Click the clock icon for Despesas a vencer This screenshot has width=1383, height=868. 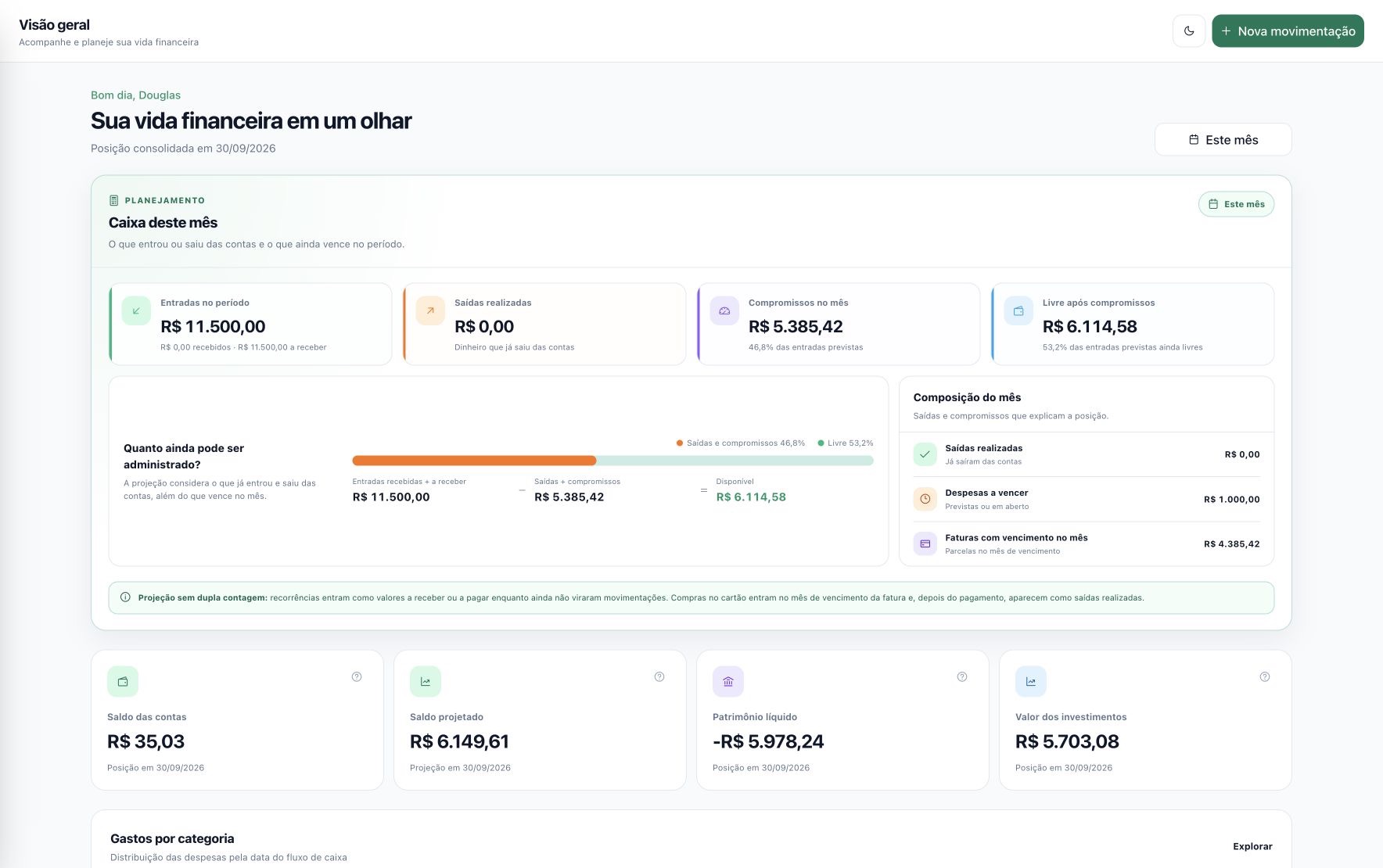point(925,499)
